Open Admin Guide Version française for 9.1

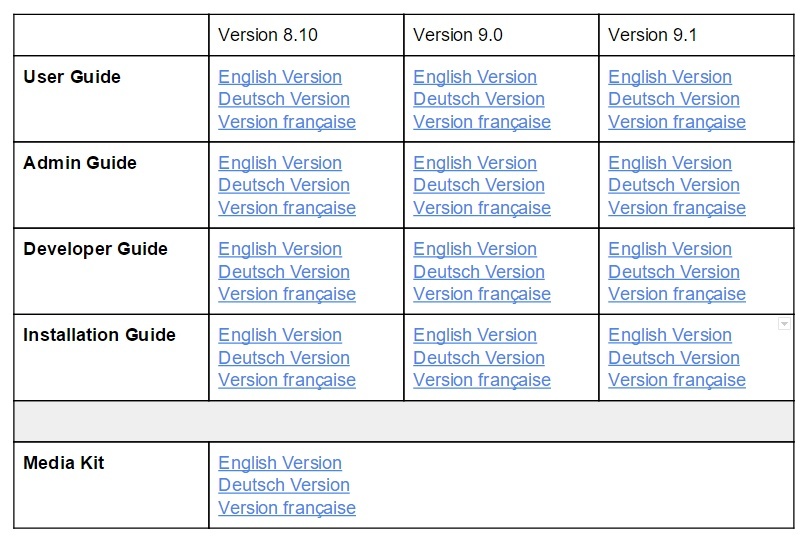(x=677, y=208)
